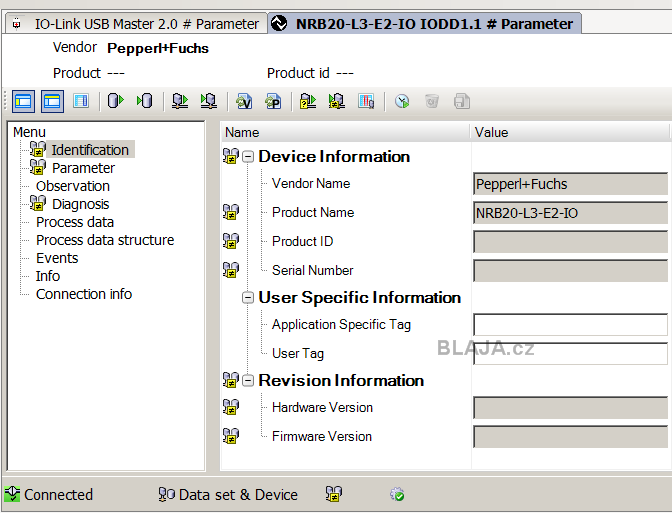Switch to NRB20-L3-E2-IO IODD1.1 Parameter tab
672x513 pixels.
[425, 24]
